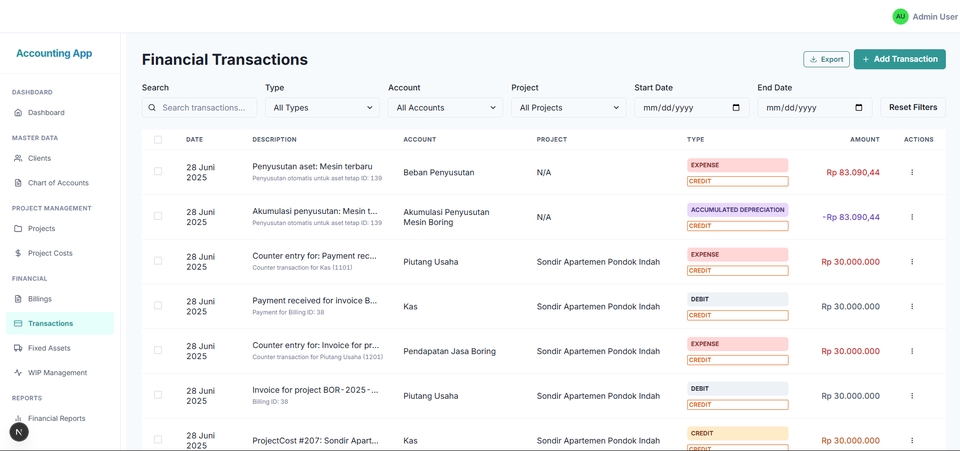Open actions menu for Counter entry Payment row

912,262
